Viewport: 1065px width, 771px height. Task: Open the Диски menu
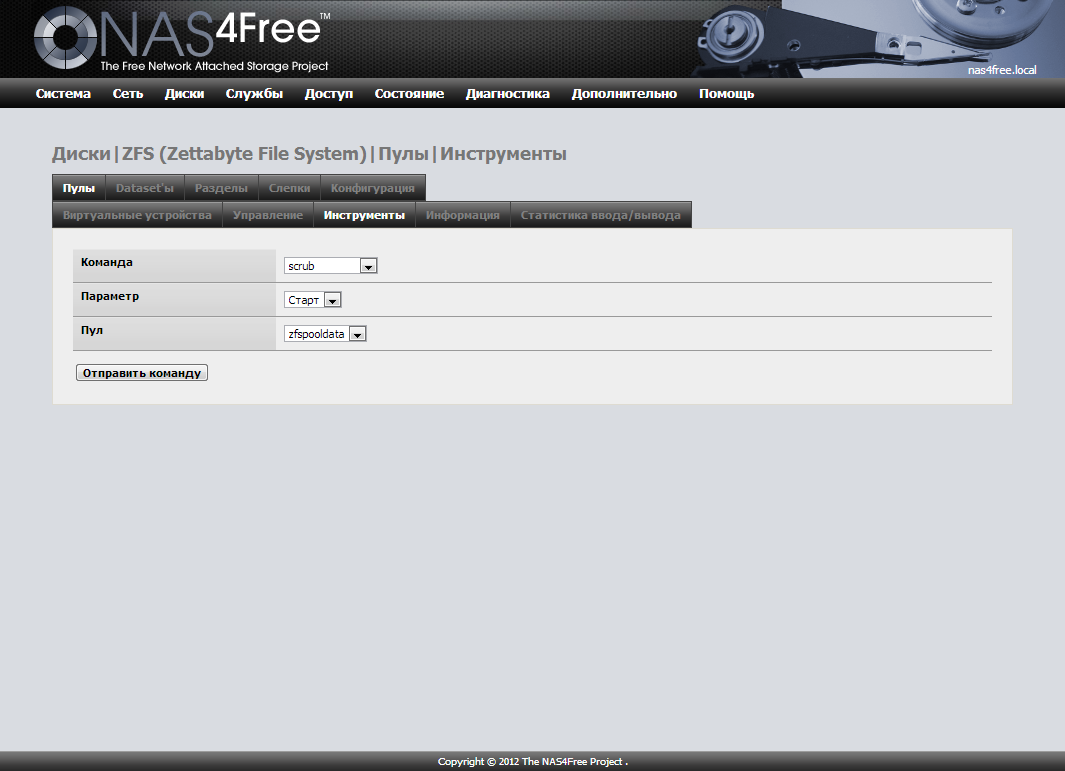[x=184, y=94]
